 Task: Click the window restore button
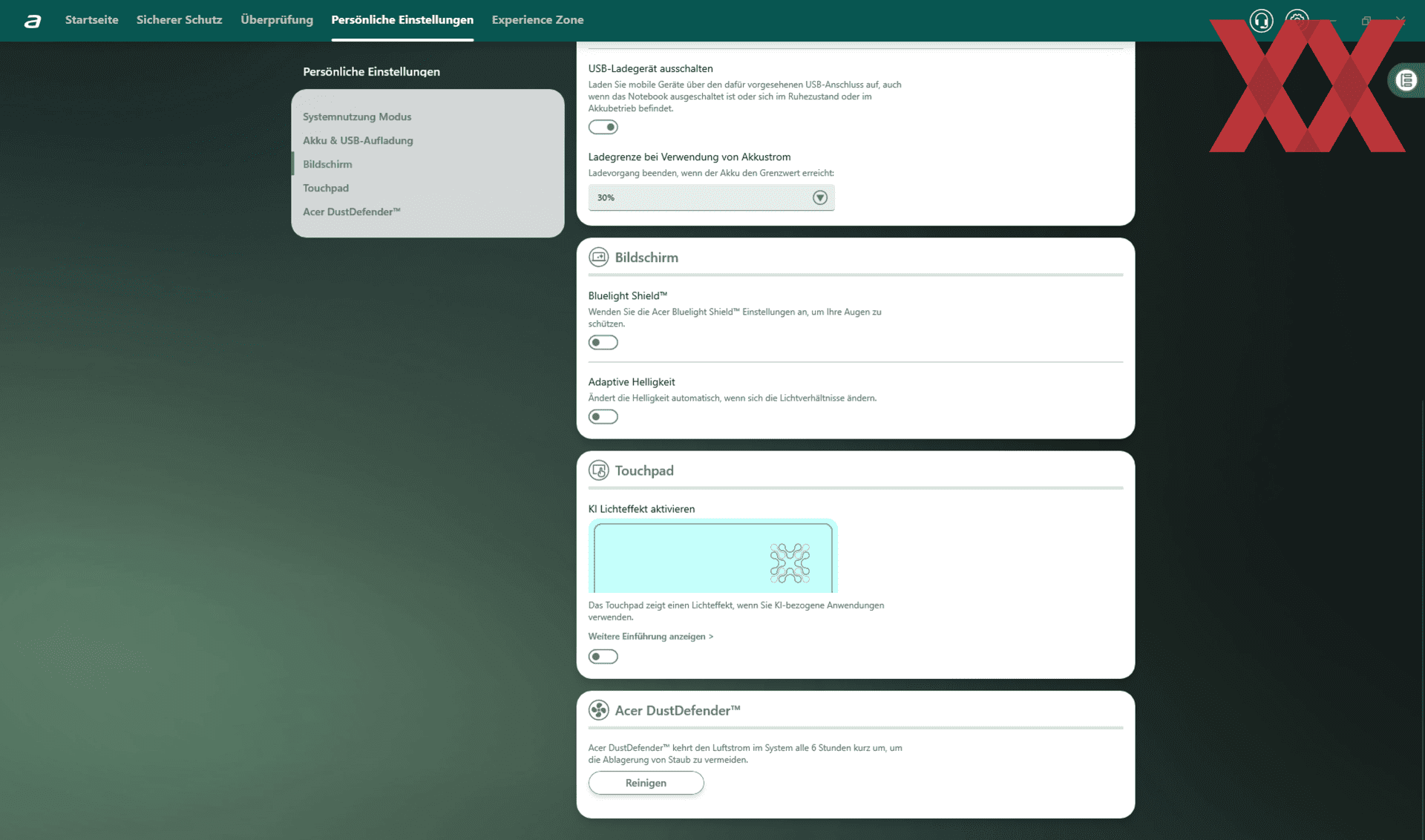click(1366, 21)
